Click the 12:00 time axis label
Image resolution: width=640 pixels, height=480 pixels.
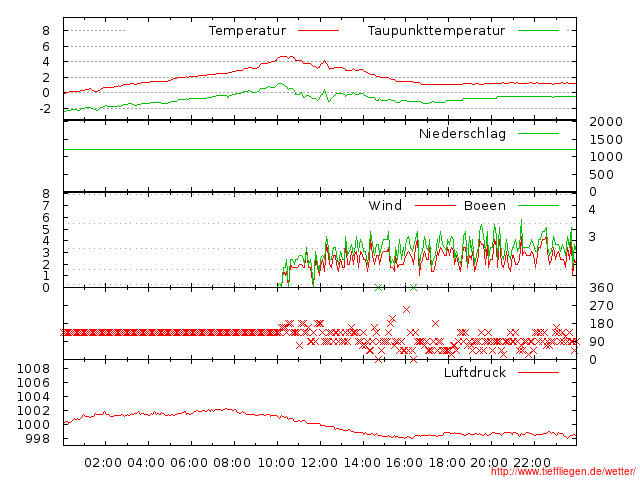click(x=319, y=463)
